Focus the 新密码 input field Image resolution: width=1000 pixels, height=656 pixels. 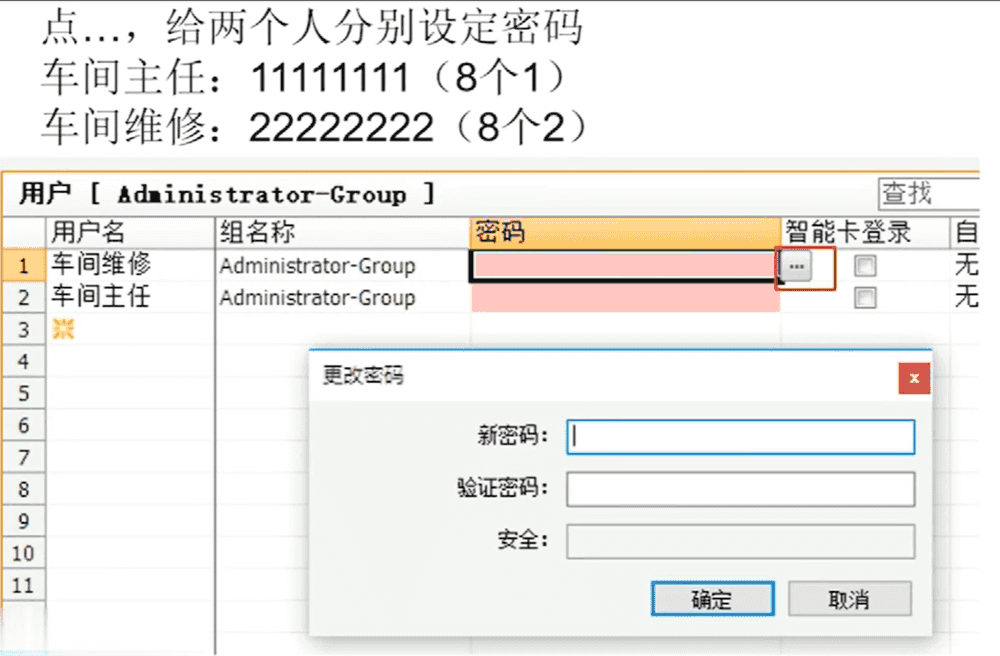740,437
